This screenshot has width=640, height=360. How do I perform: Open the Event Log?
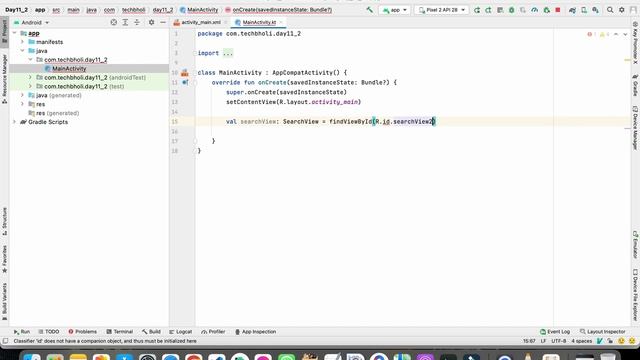(x=555, y=332)
